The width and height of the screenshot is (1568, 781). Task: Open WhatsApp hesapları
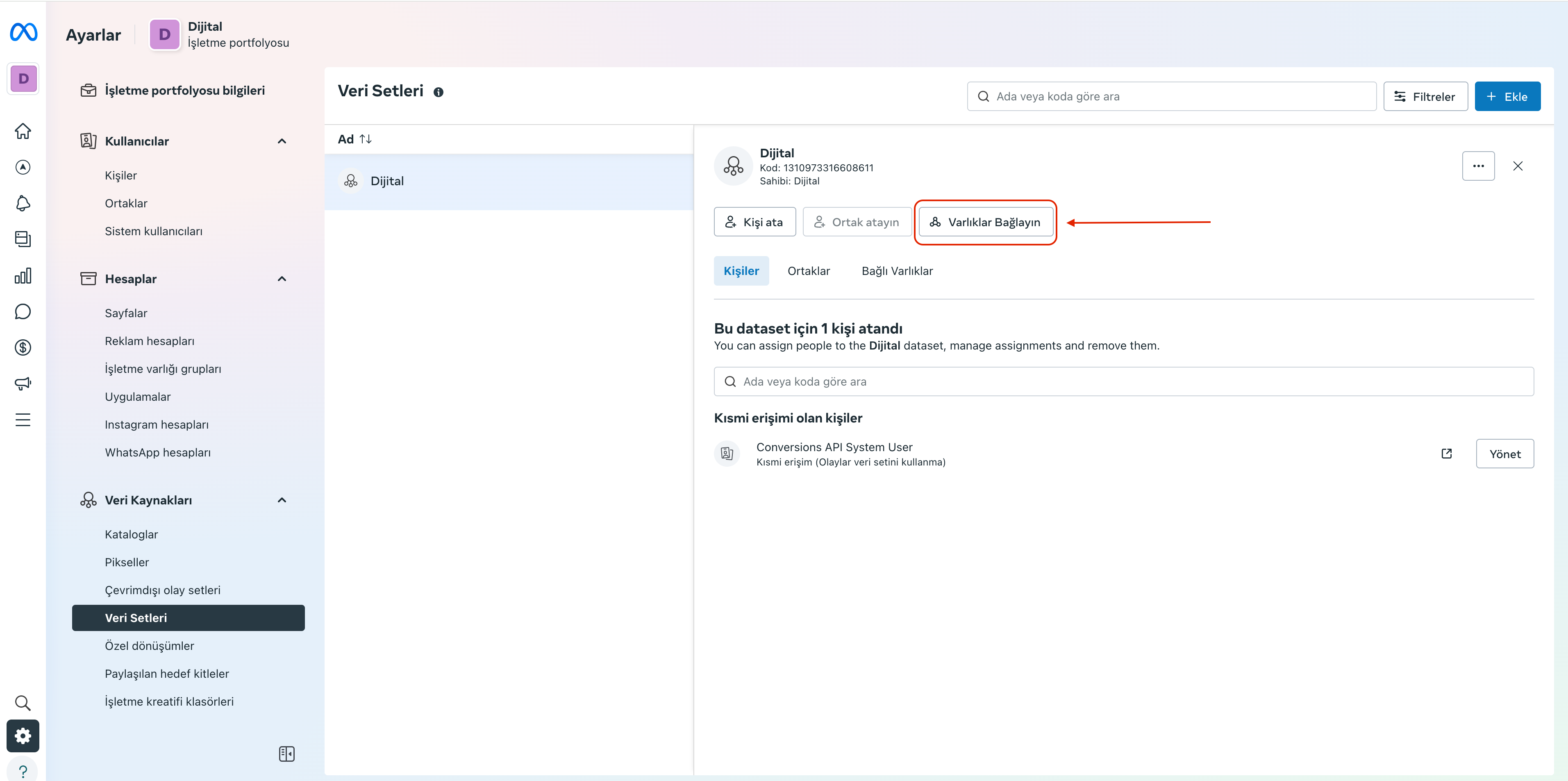[x=158, y=452]
